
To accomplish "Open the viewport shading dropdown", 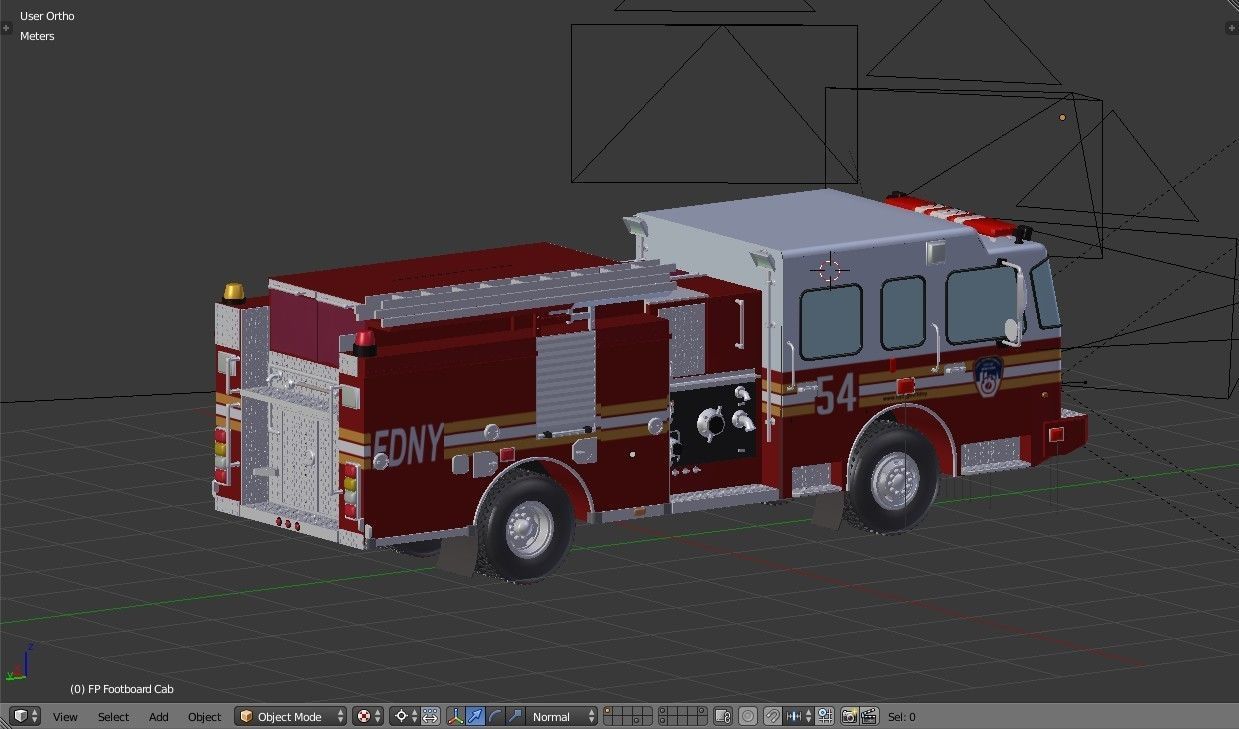I will point(370,716).
